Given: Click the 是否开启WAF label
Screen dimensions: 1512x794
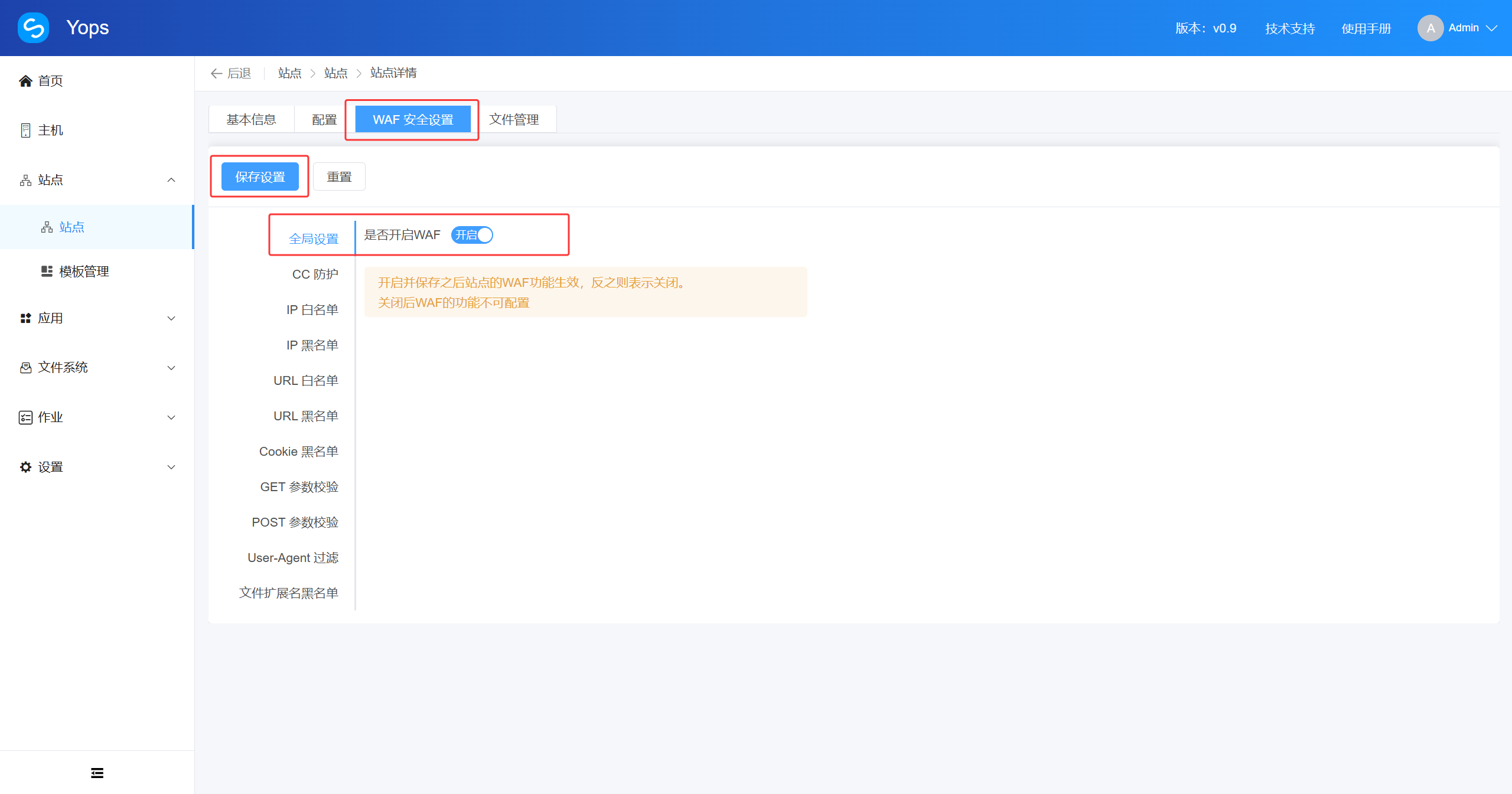Looking at the screenshot, I should point(402,235).
